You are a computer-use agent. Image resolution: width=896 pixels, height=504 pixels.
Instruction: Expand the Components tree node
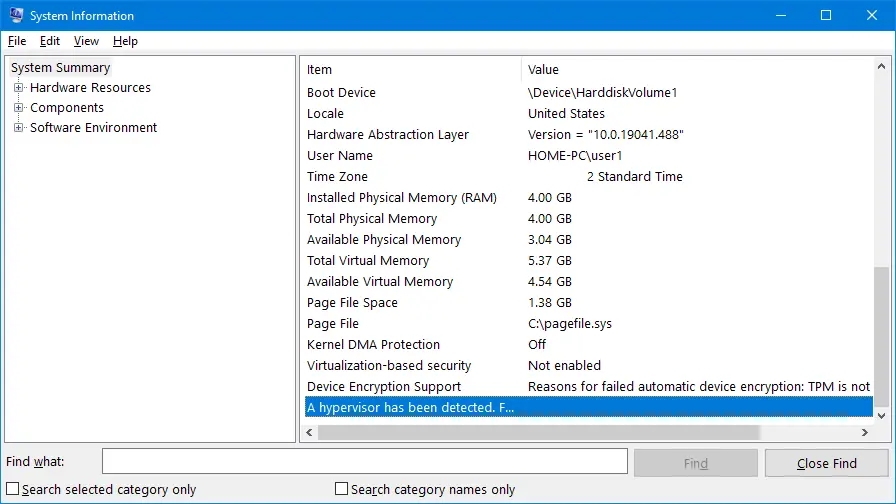tap(18, 108)
